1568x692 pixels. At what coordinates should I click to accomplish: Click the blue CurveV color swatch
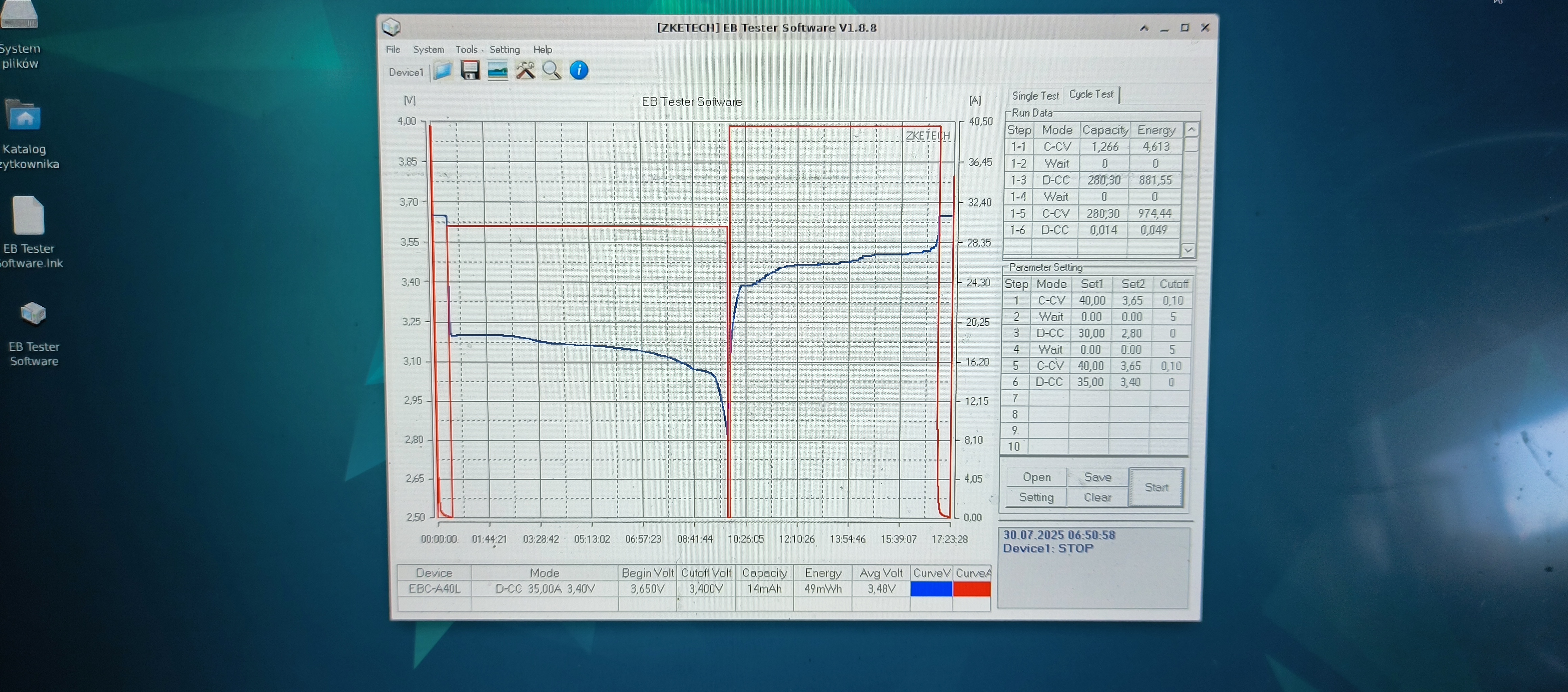click(931, 589)
